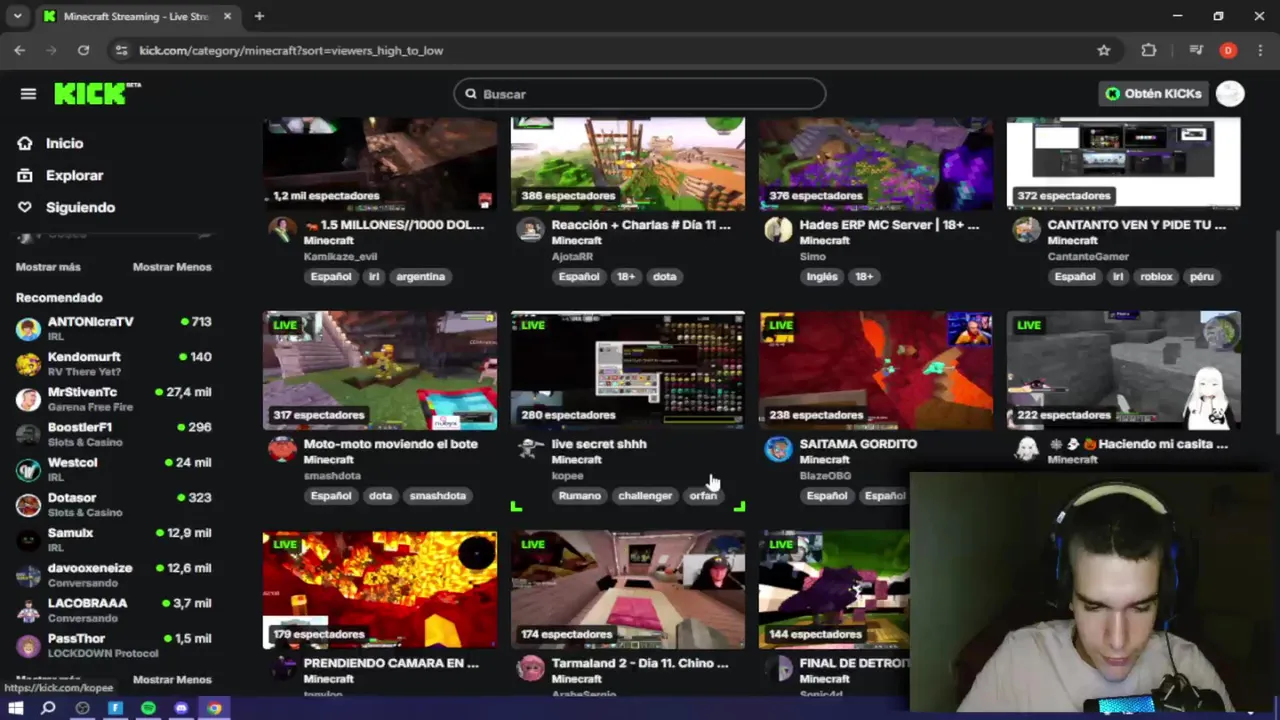Click CantanteGamer streamer avatar
1280x720 pixels.
pos(1027,230)
